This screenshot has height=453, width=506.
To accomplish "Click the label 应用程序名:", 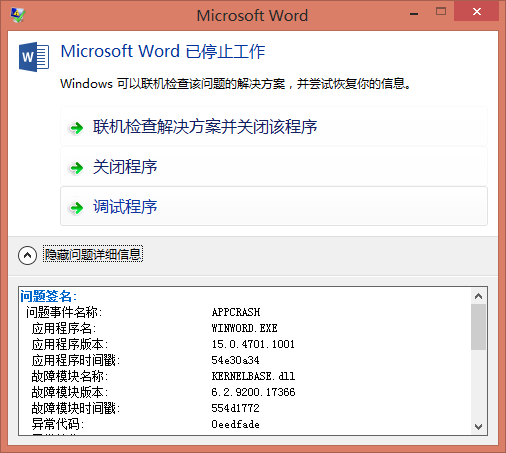I will click(x=64, y=328).
